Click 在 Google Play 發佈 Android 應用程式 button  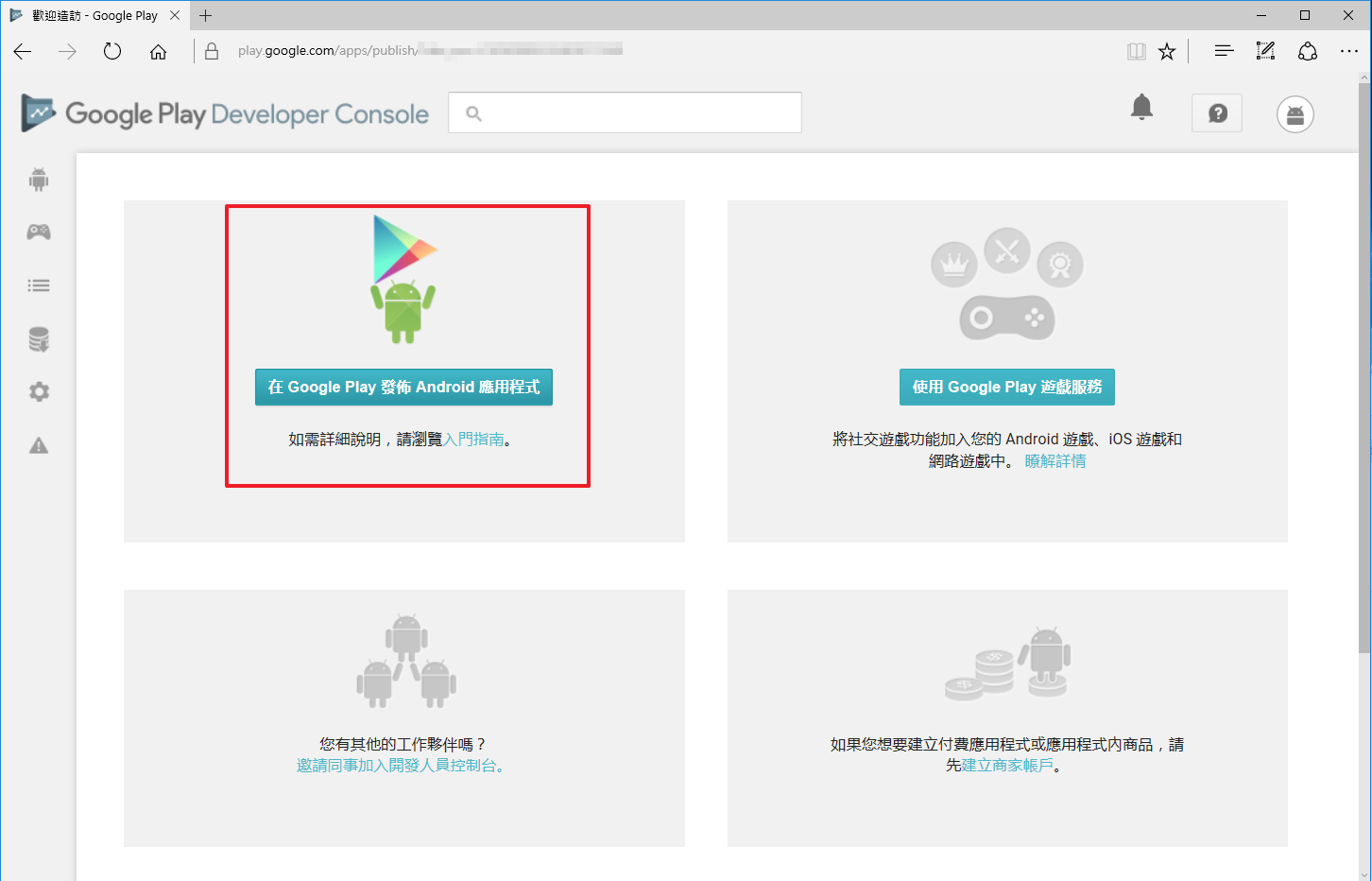click(403, 387)
